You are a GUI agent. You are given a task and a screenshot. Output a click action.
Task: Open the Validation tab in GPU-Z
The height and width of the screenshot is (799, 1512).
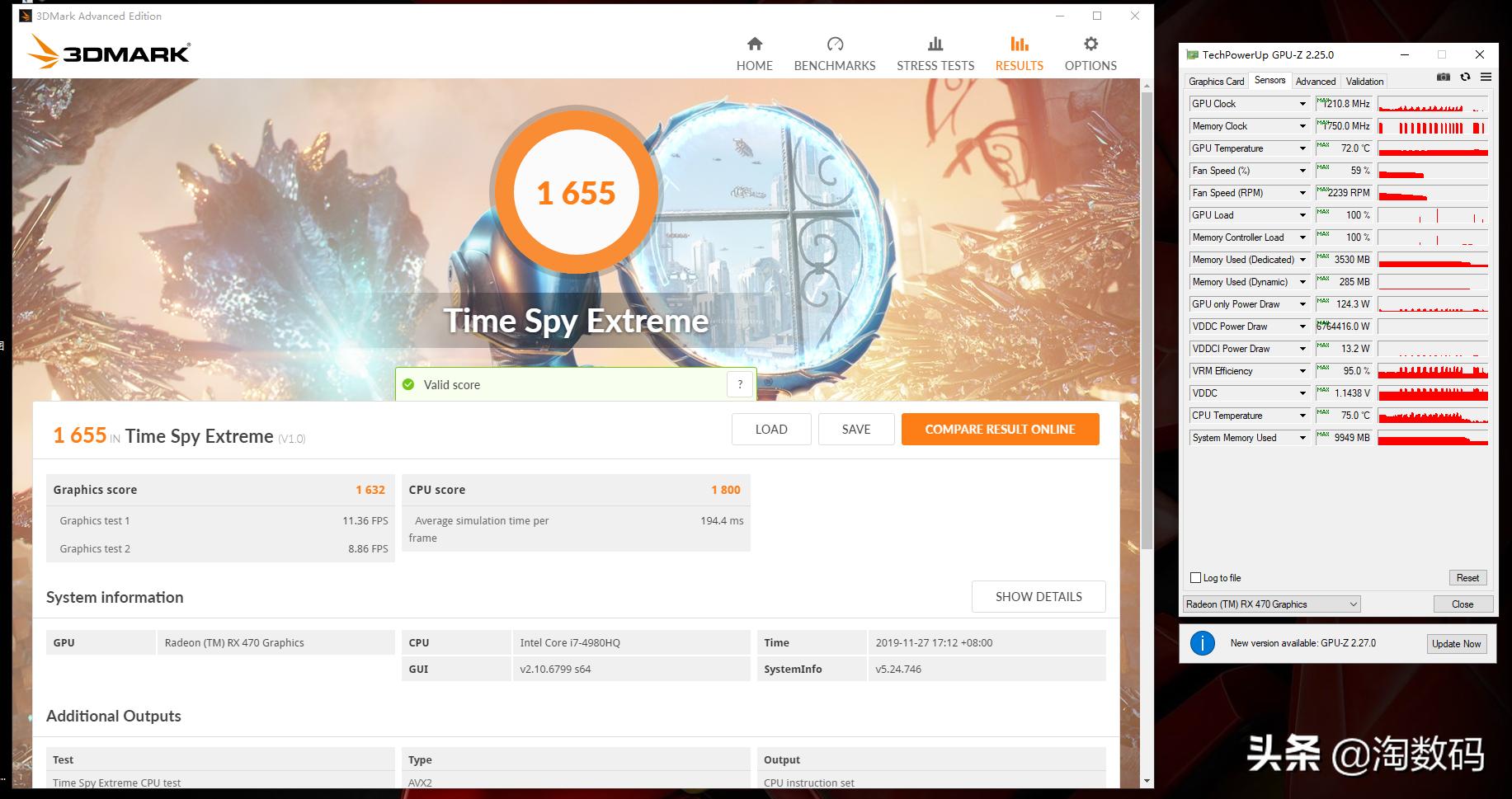click(1364, 81)
